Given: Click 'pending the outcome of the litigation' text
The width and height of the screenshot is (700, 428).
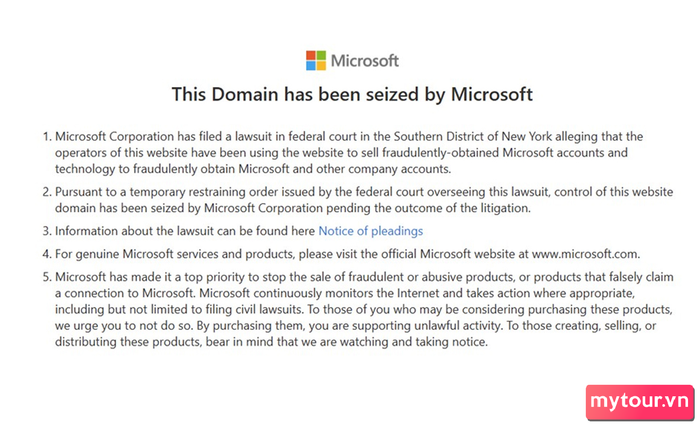Looking at the screenshot, I should 428,208.
